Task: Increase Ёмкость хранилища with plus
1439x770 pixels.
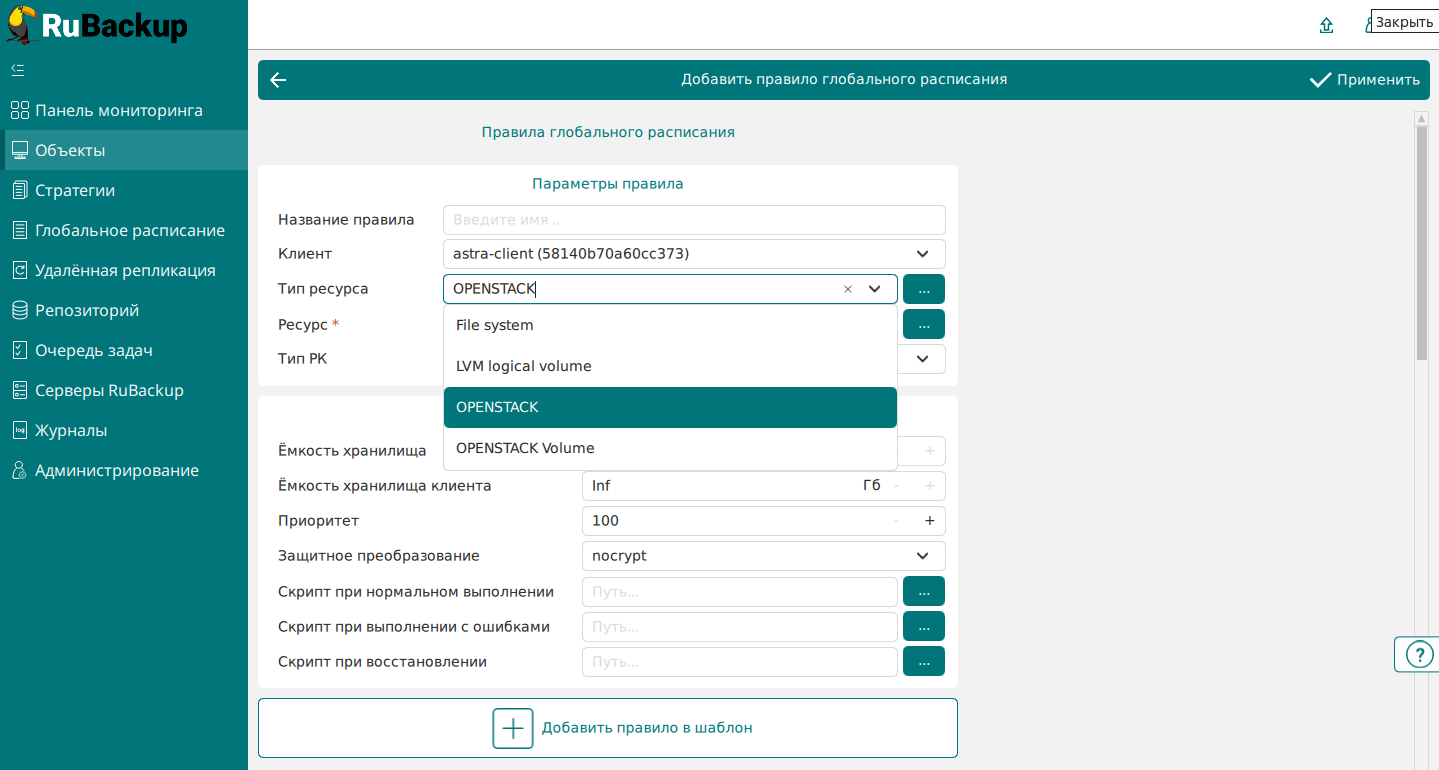Action: tap(929, 451)
